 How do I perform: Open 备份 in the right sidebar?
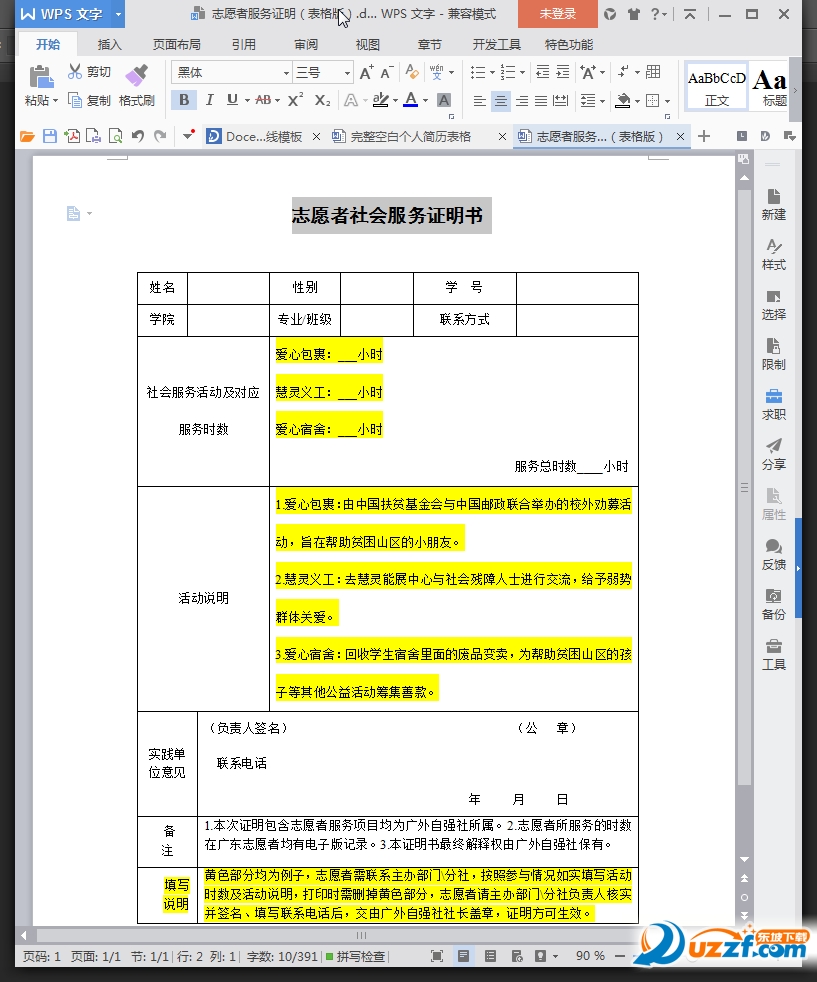point(773,605)
